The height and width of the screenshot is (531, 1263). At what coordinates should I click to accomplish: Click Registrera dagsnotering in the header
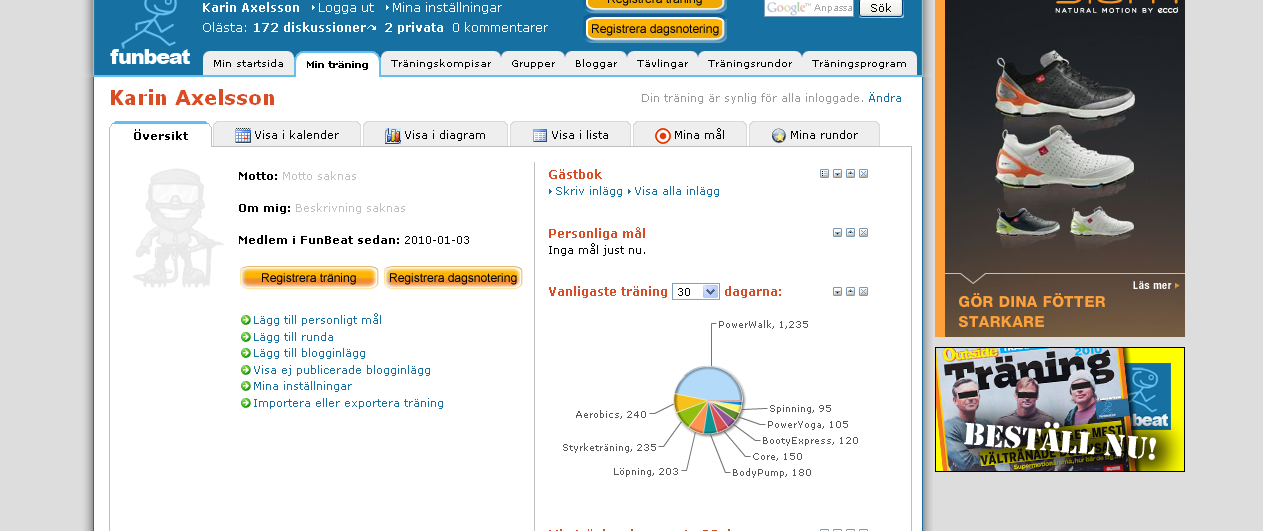pos(655,29)
